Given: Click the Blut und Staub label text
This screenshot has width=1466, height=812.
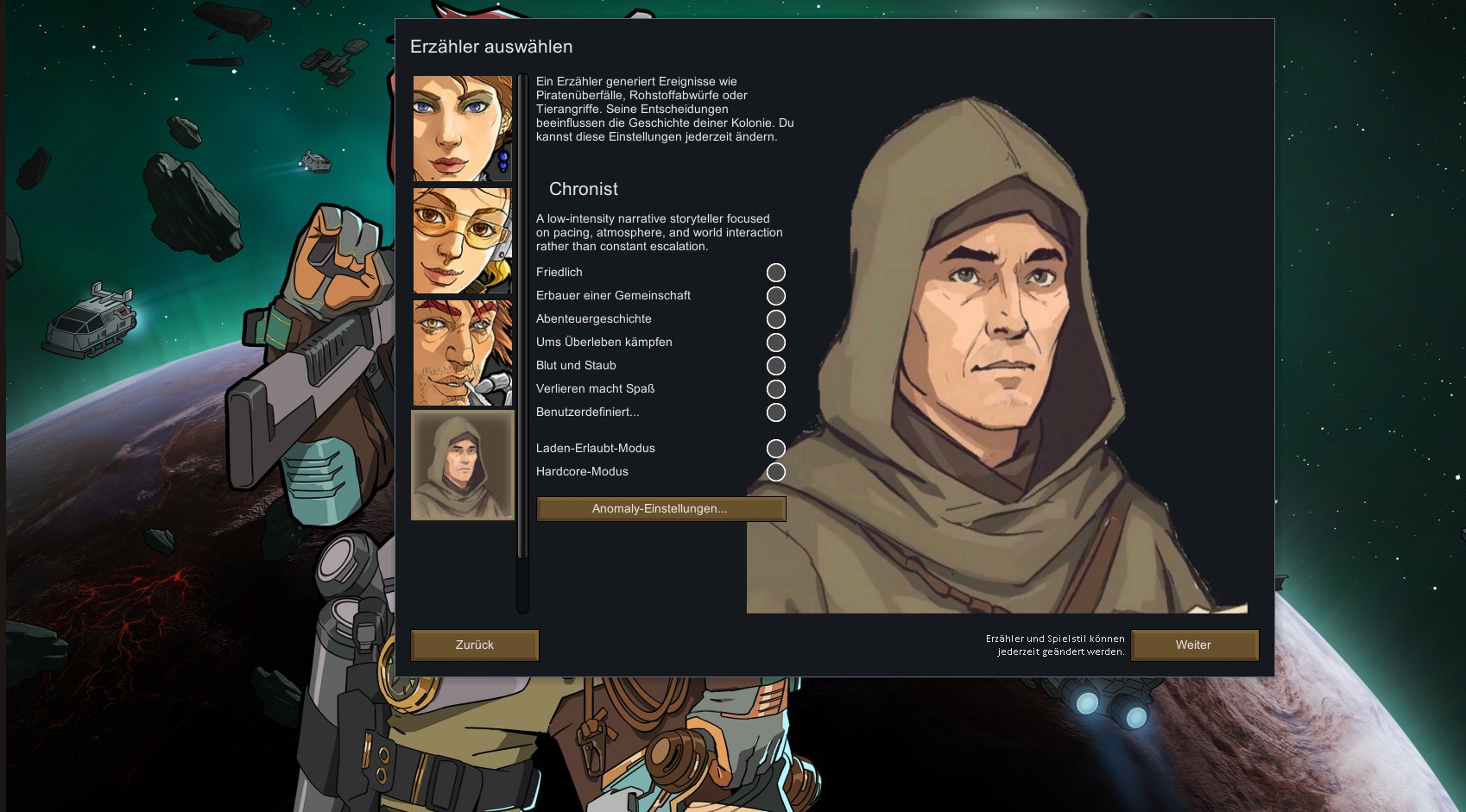Looking at the screenshot, I should coord(576,365).
